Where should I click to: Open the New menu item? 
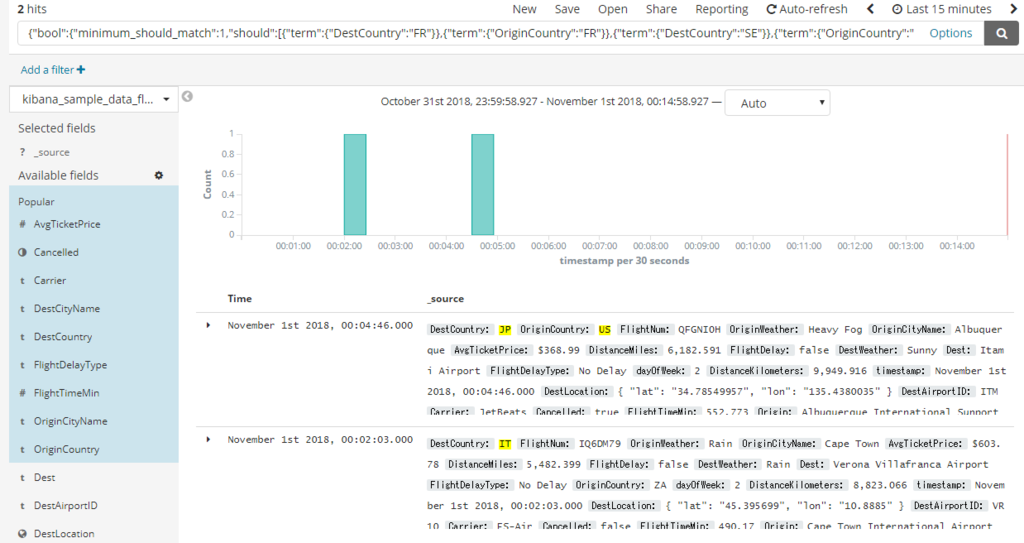click(x=524, y=9)
